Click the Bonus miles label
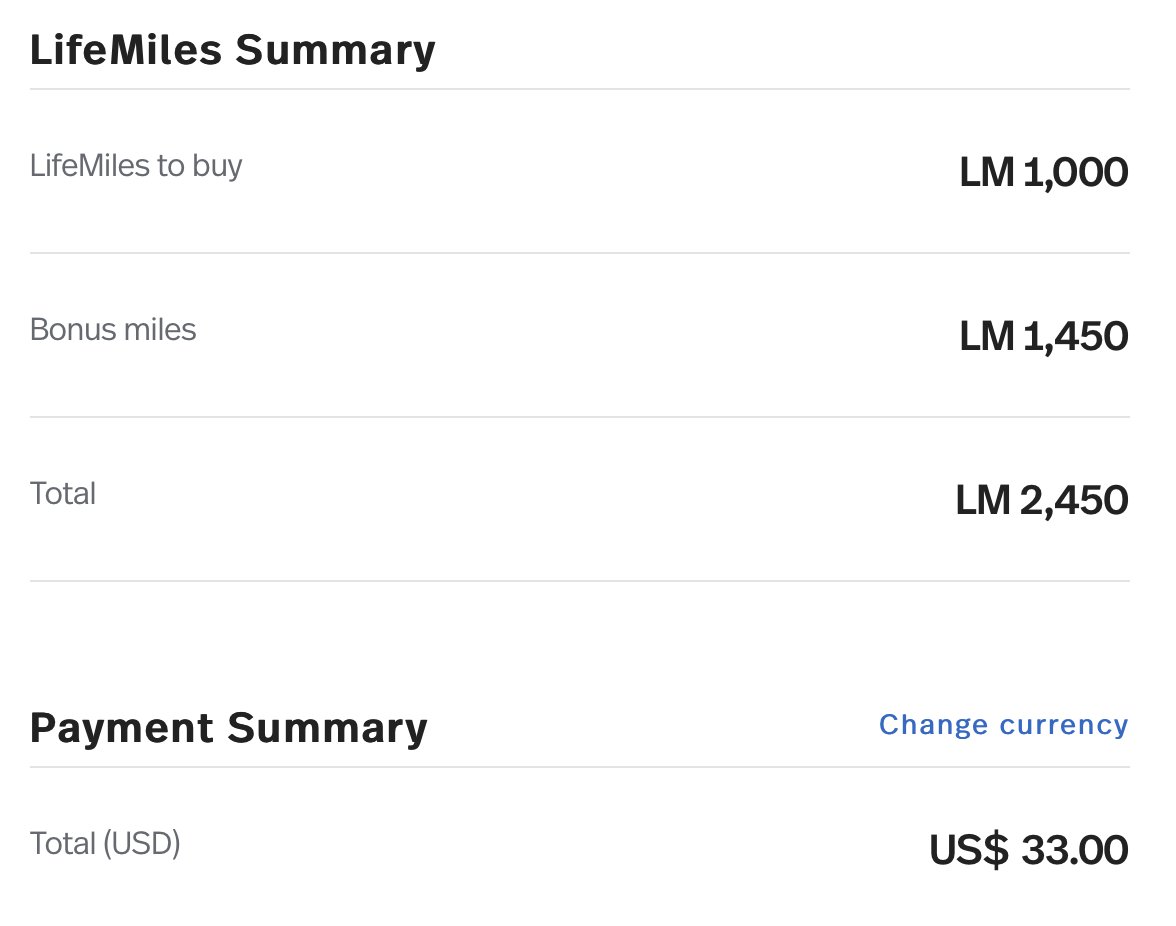This screenshot has height=926, width=1176. [x=113, y=330]
